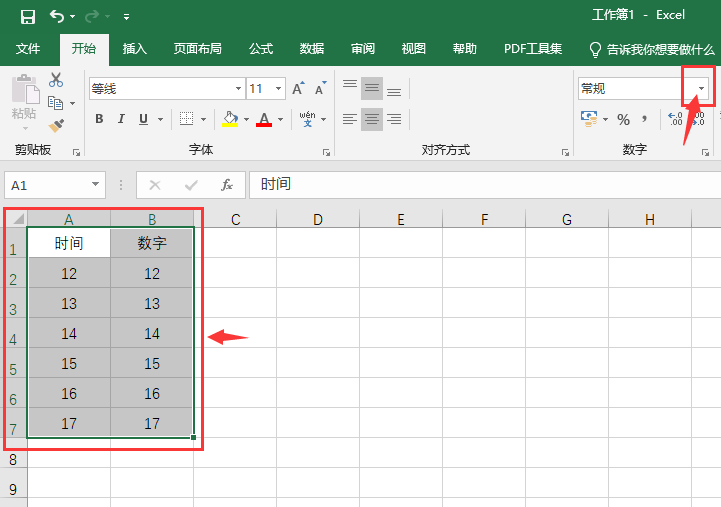Click the phonetic guide wén icon
The height and width of the screenshot is (507, 721).
click(308, 119)
